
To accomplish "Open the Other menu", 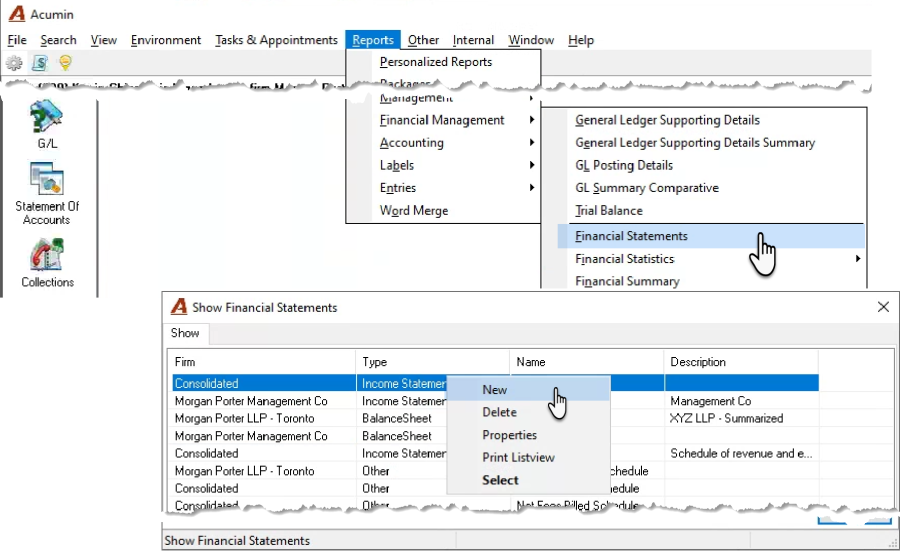I will tap(424, 40).
